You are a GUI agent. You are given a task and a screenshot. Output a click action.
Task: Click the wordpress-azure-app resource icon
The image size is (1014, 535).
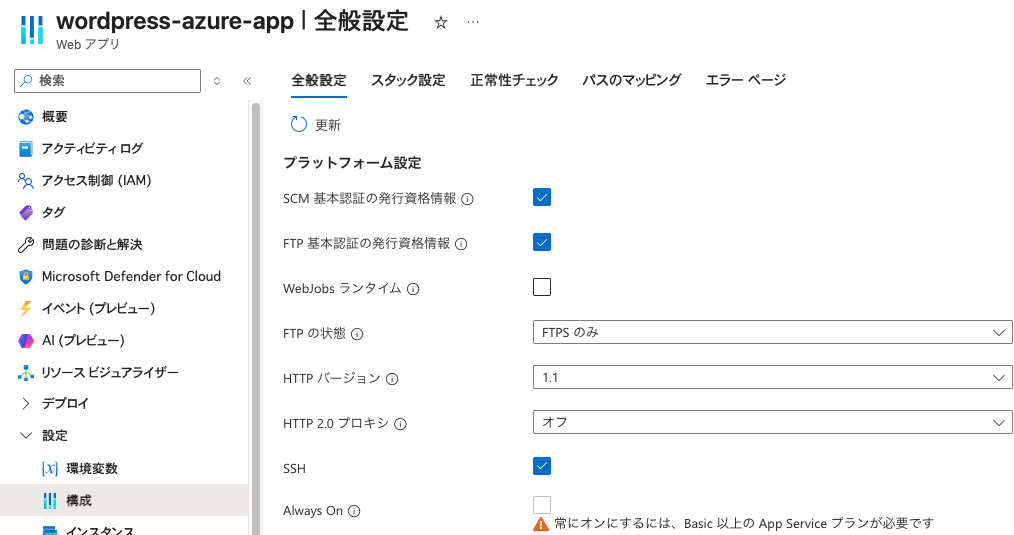pos(32,30)
